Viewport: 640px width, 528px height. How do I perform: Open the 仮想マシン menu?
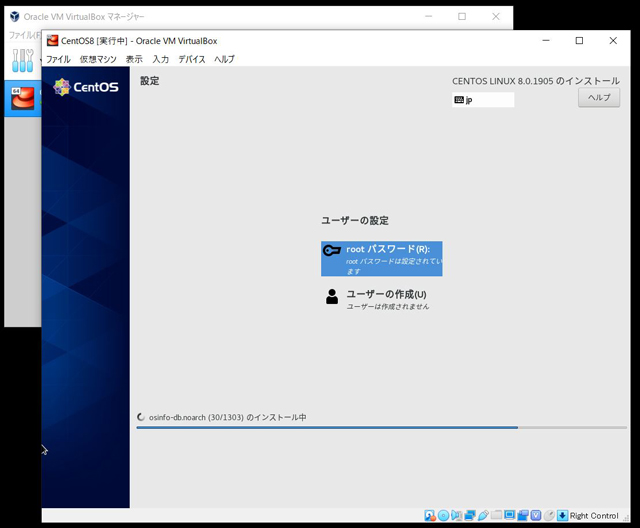click(x=98, y=59)
